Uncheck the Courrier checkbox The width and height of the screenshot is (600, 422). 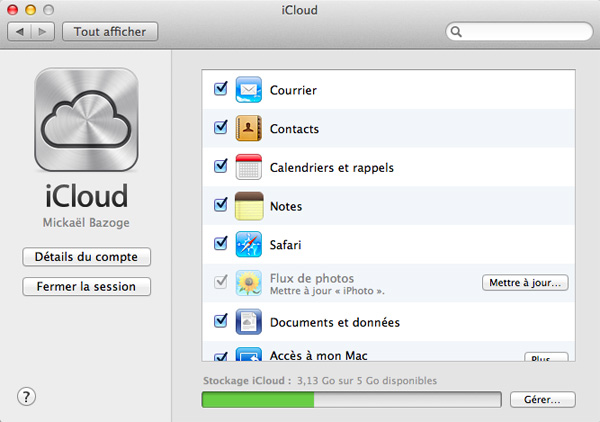221,88
